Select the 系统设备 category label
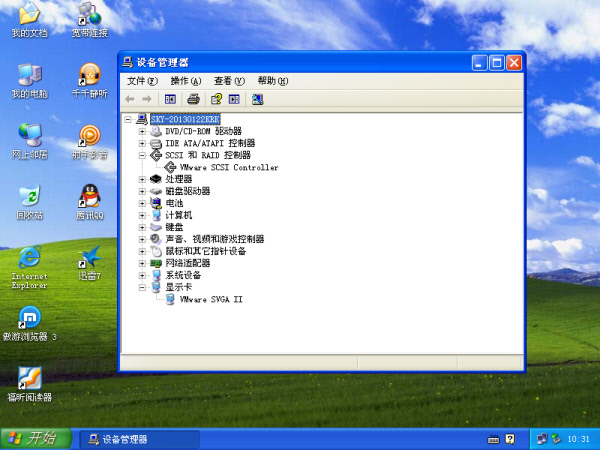 pyautogui.click(x=183, y=275)
